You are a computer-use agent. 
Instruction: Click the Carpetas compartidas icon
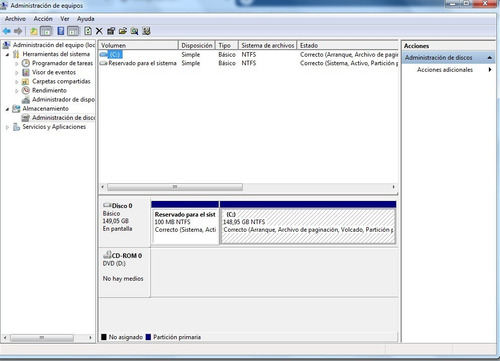[x=26, y=81]
